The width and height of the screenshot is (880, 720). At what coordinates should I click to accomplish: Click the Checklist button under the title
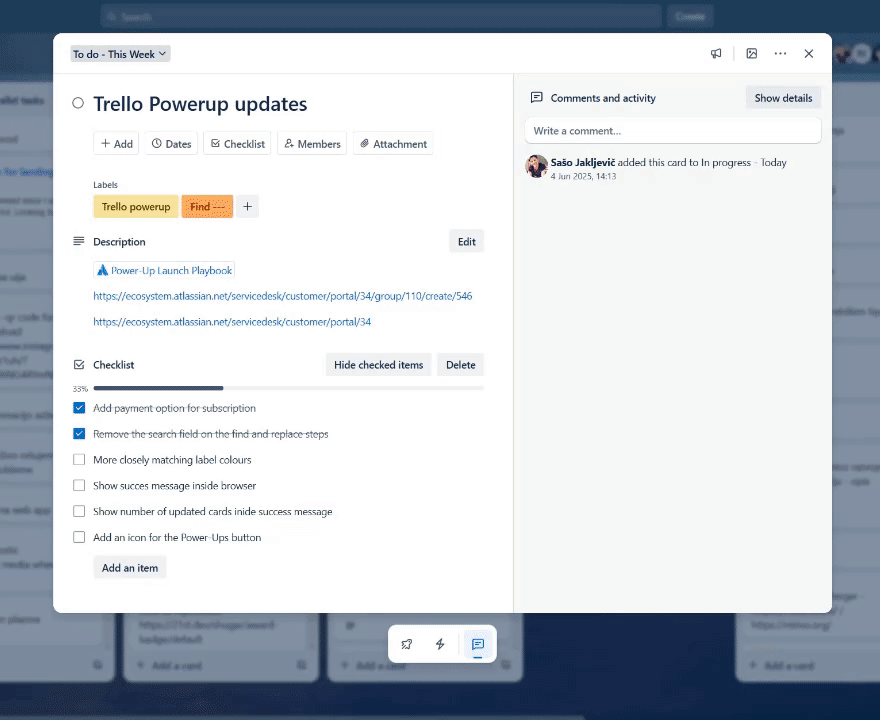click(237, 144)
